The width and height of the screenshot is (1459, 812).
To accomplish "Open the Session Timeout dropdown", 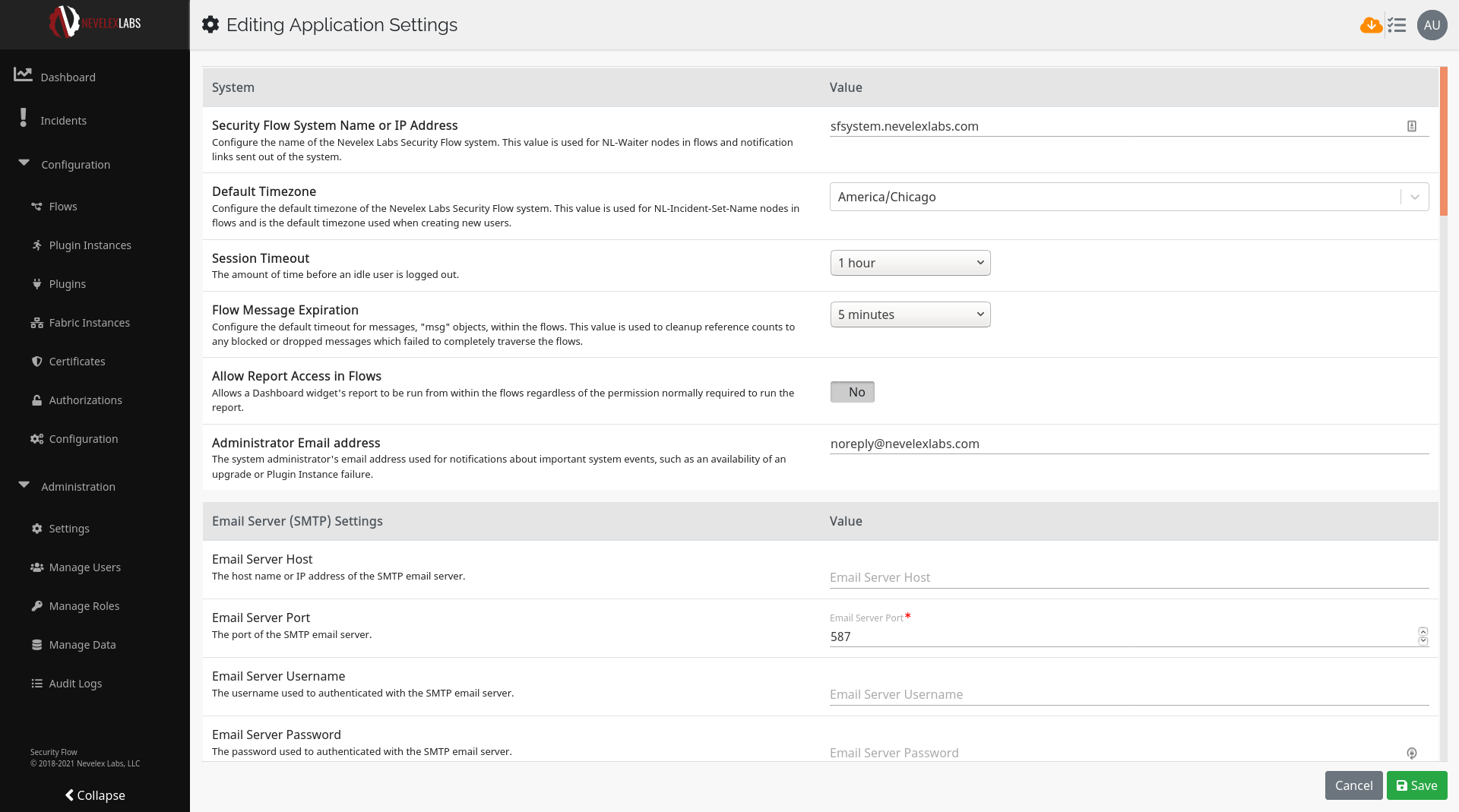I will [x=910, y=263].
